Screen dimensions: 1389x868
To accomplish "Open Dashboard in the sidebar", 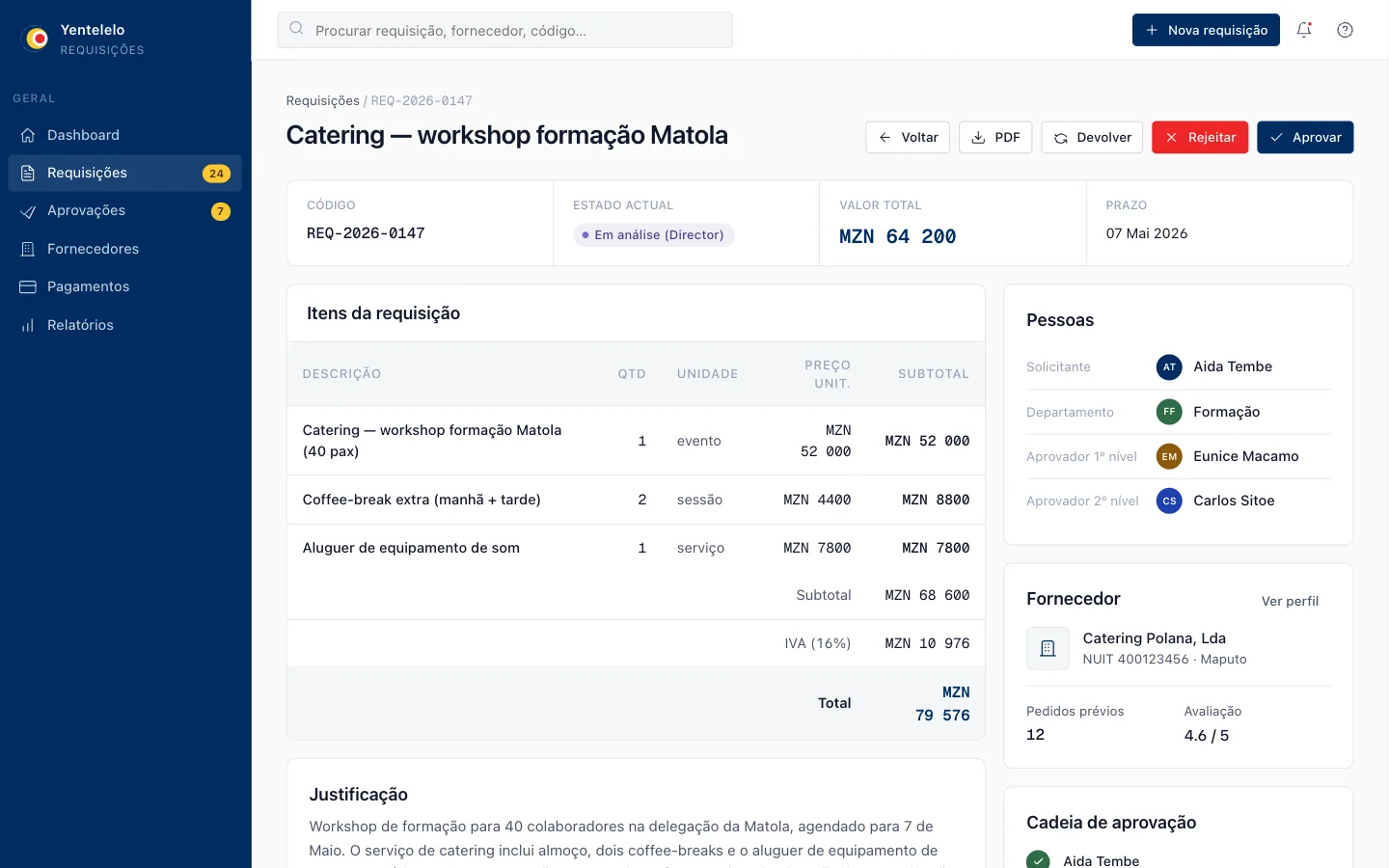I will point(125,135).
